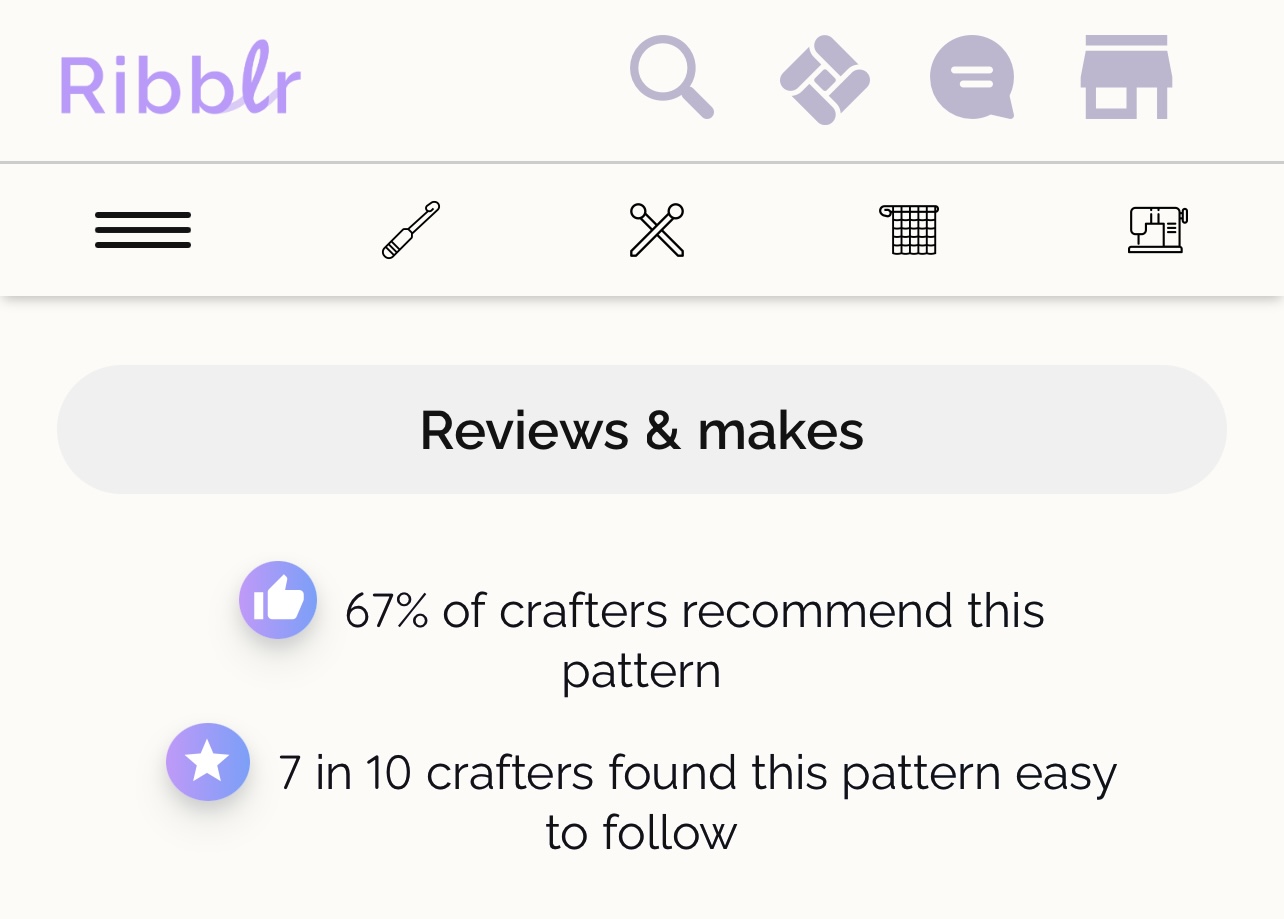Click the 'to follow' text line

pos(641,833)
